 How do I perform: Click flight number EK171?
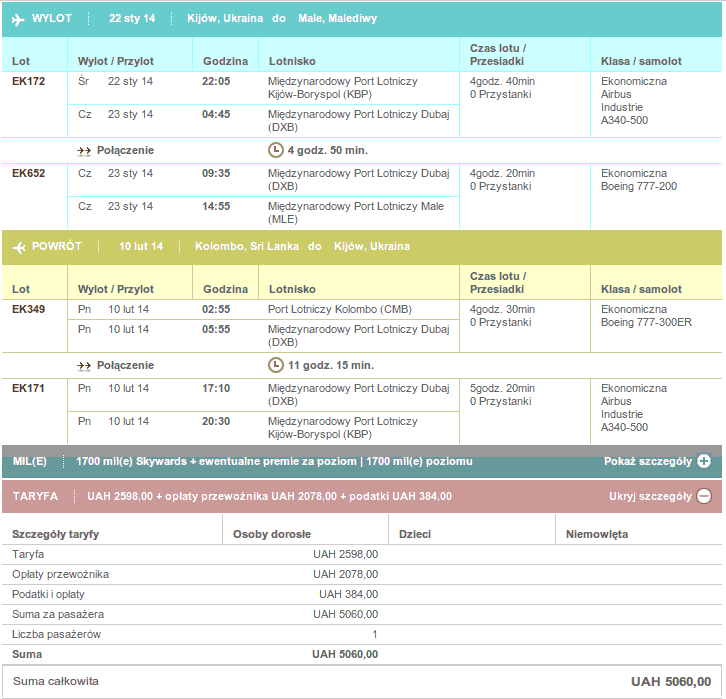[x=29, y=388]
